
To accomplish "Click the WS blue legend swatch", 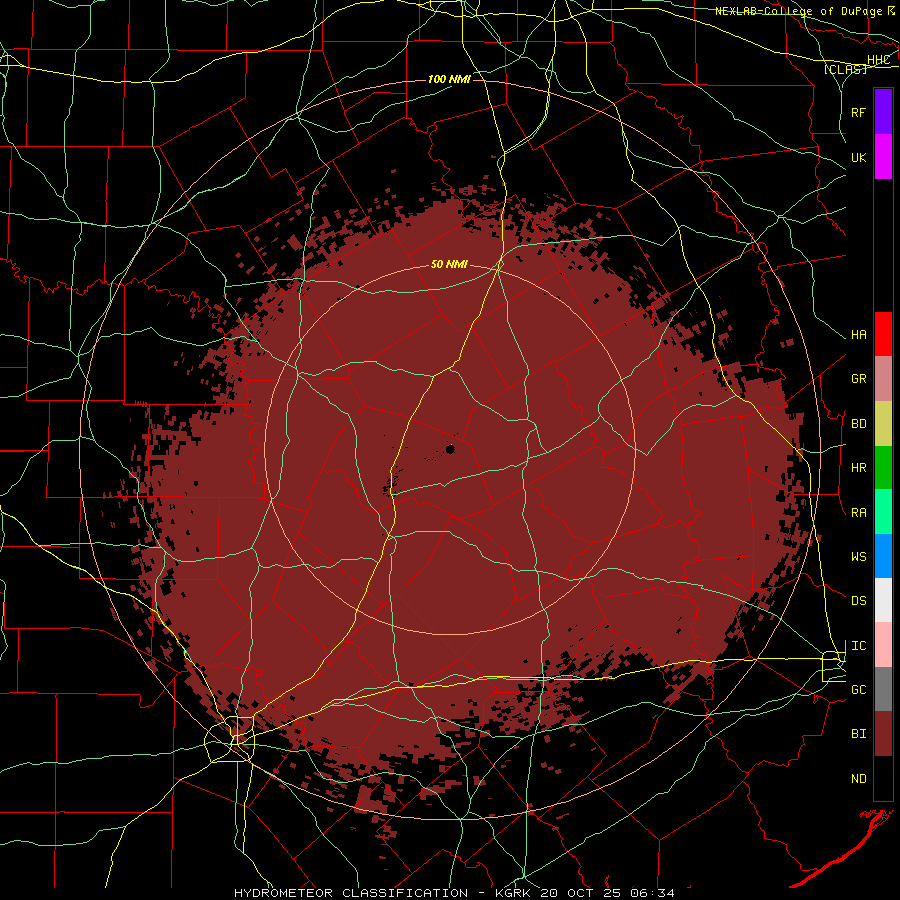I will click(x=883, y=556).
